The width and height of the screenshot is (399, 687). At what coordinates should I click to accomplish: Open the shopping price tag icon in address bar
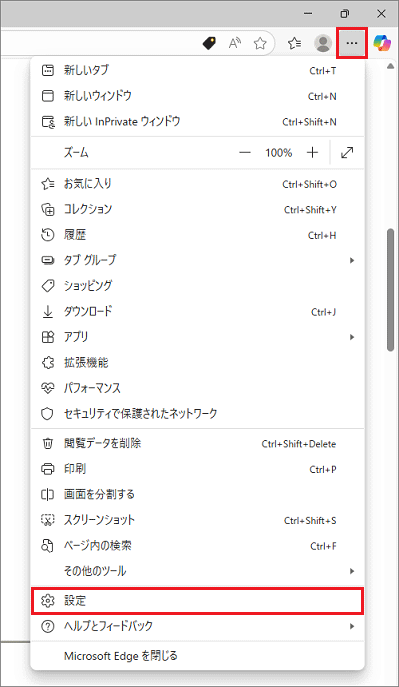(x=209, y=43)
